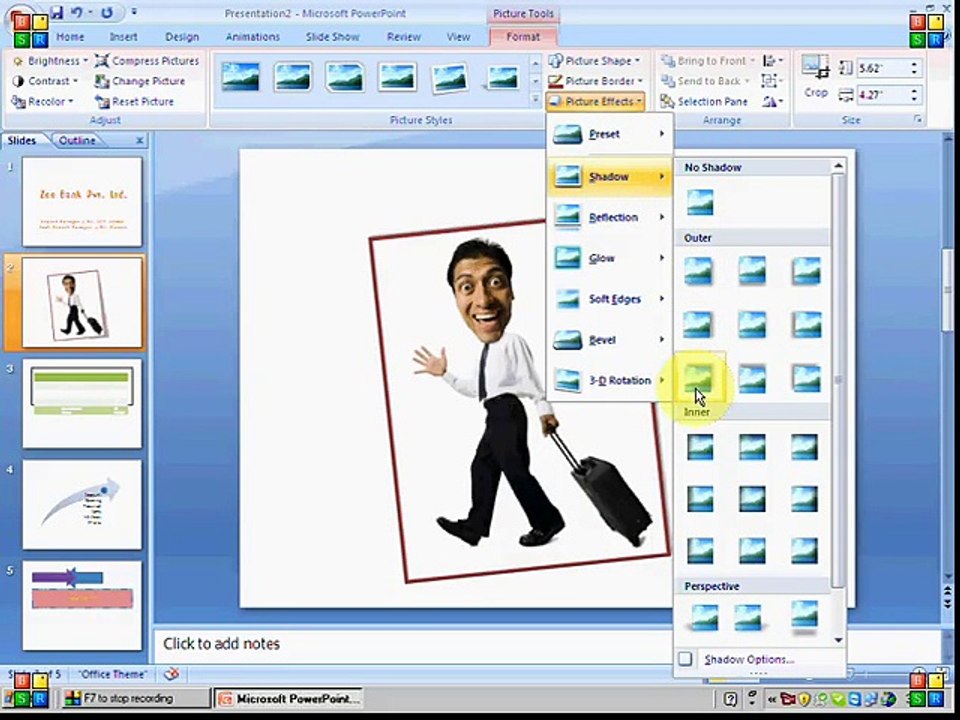Open the Recolor dropdown

click(43, 102)
